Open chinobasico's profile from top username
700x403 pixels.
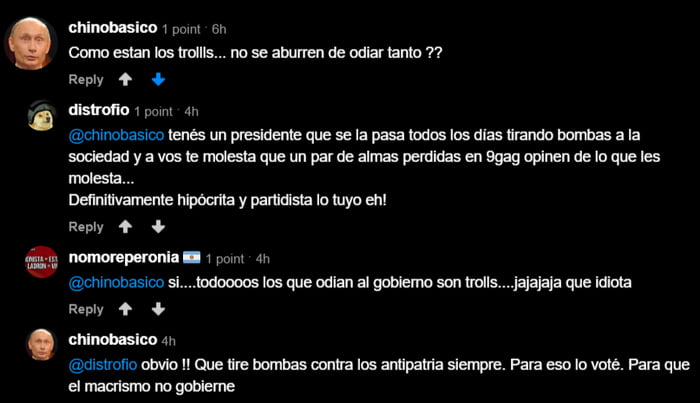click(112, 28)
